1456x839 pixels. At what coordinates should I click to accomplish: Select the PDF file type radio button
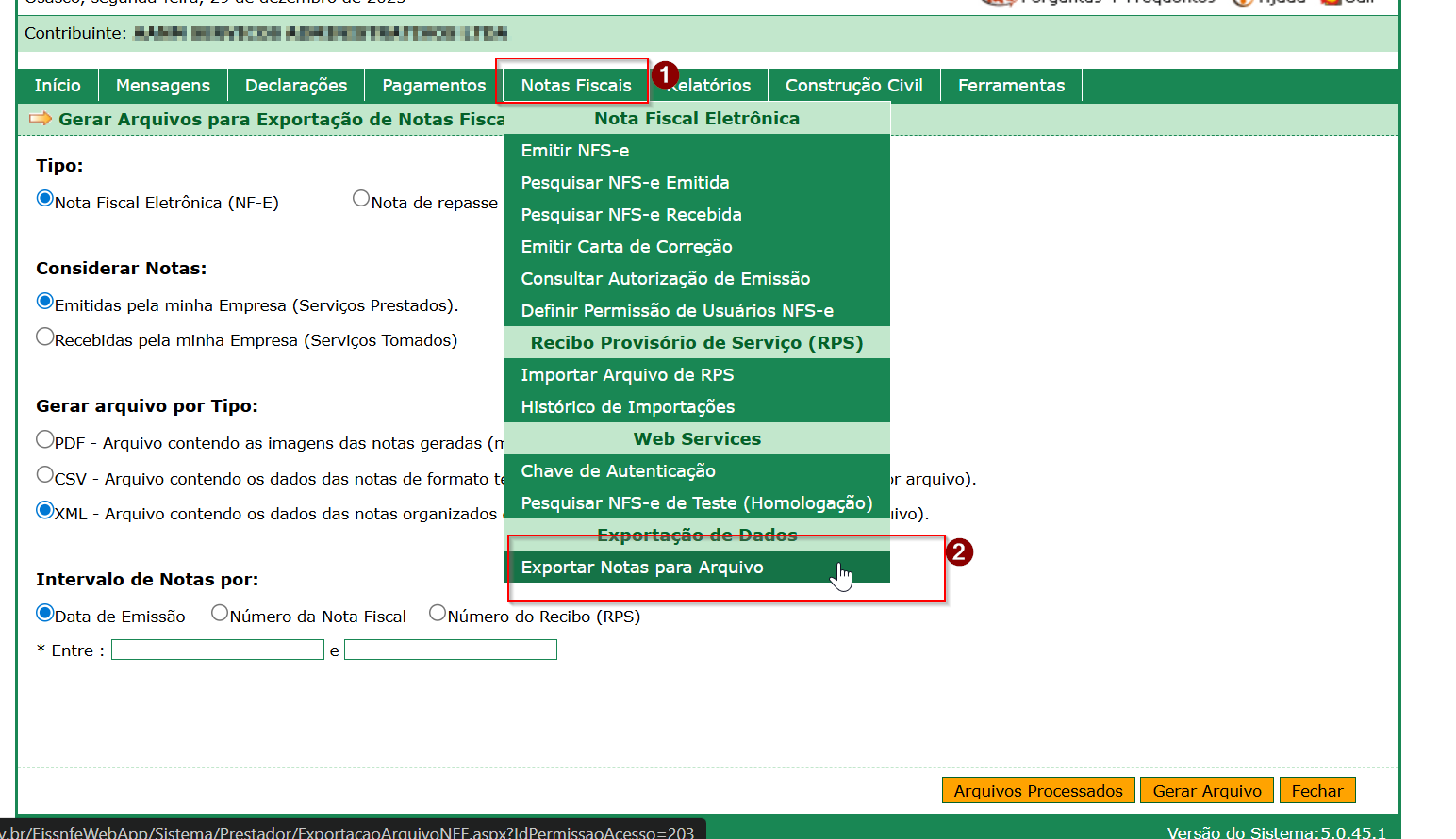[44, 439]
